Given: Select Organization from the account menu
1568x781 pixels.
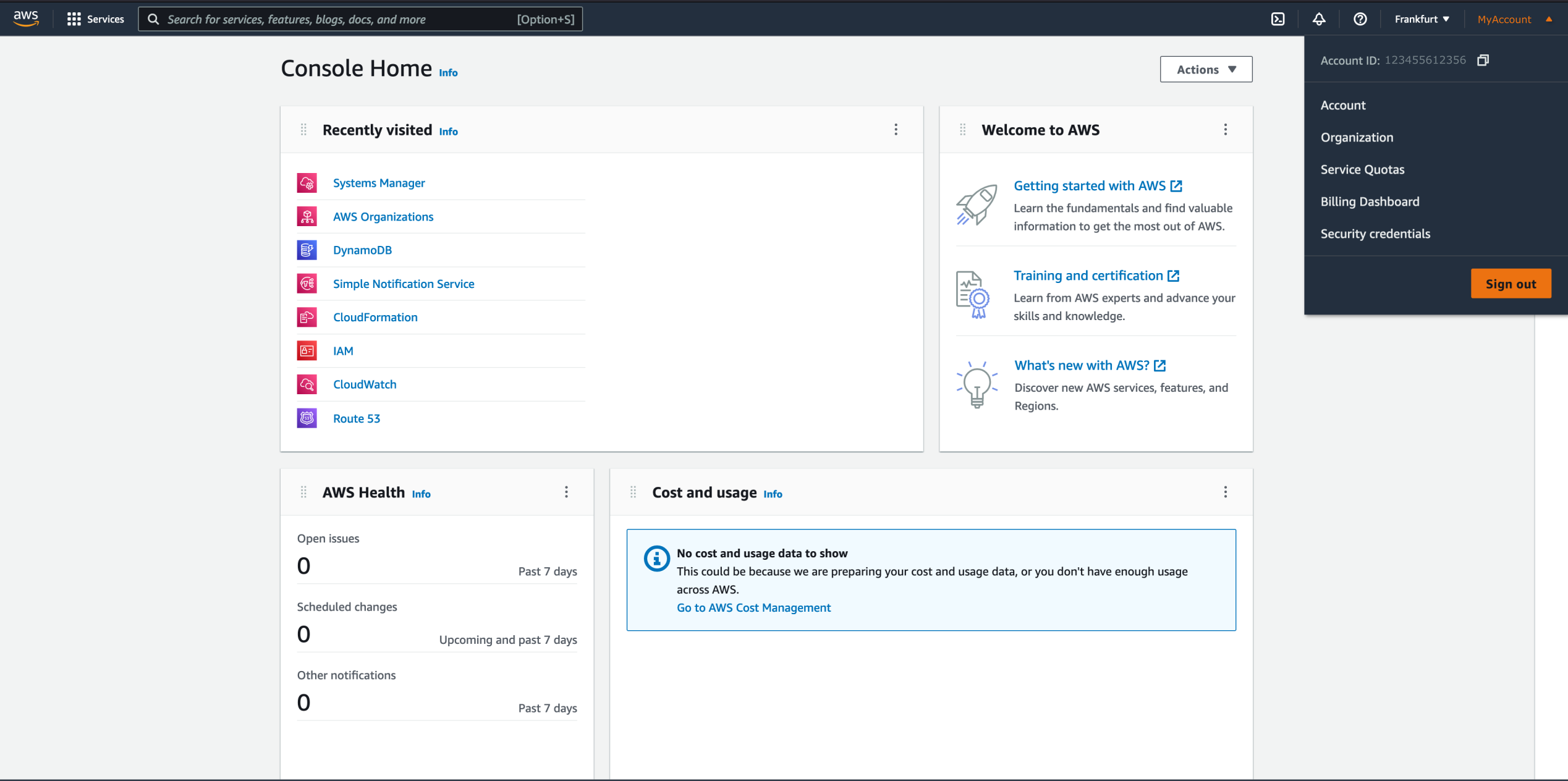Looking at the screenshot, I should (x=1357, y=137).
